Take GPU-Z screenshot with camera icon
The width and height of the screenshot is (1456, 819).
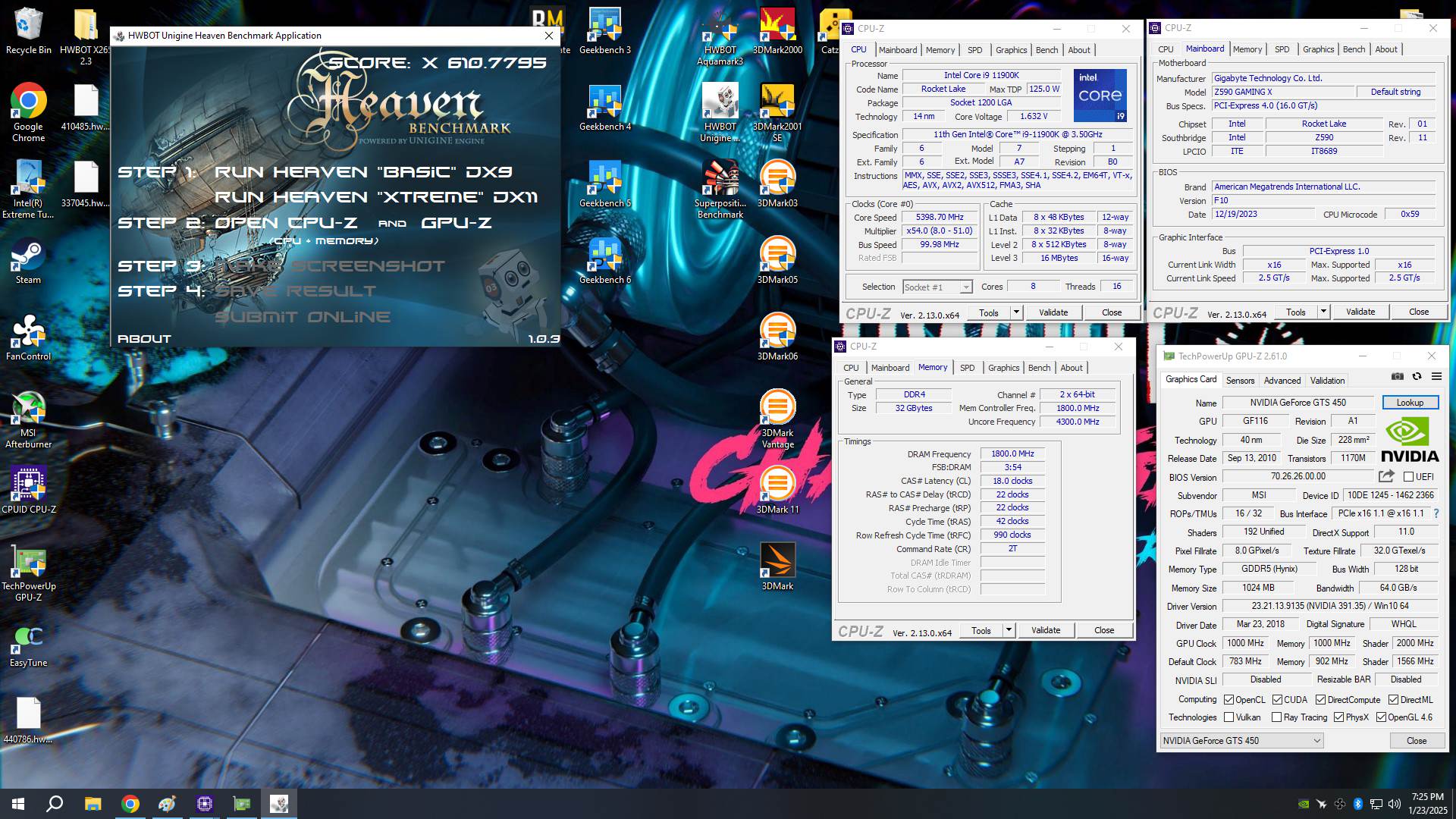tap(1398, 376)
